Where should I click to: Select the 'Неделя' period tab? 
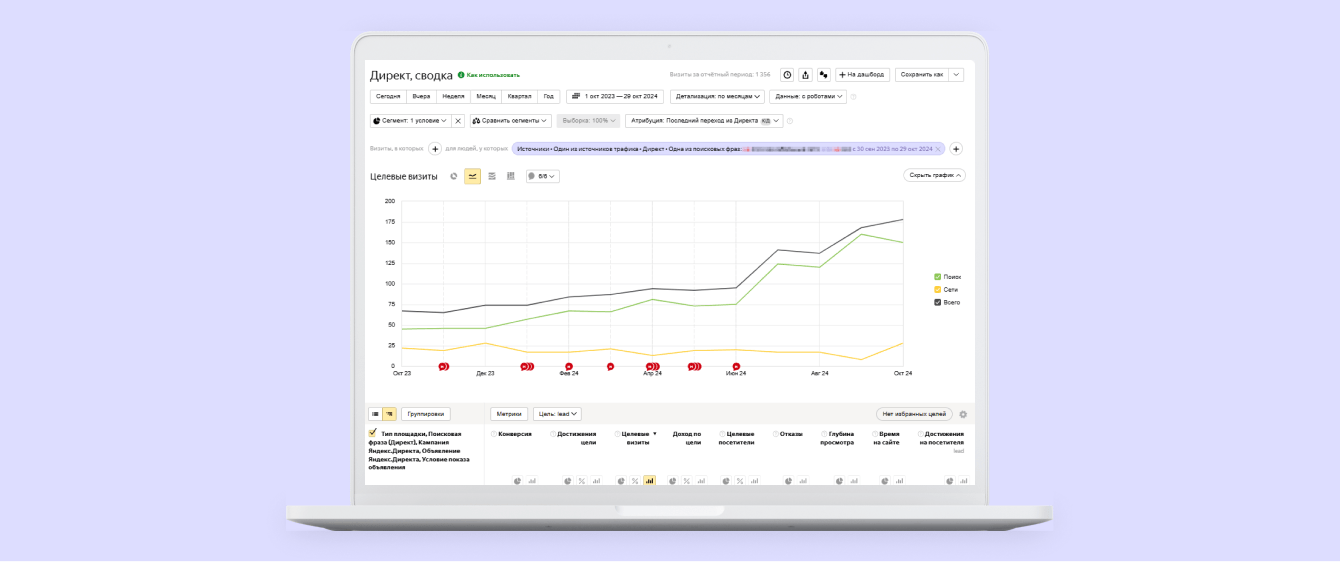coord(453,97)
